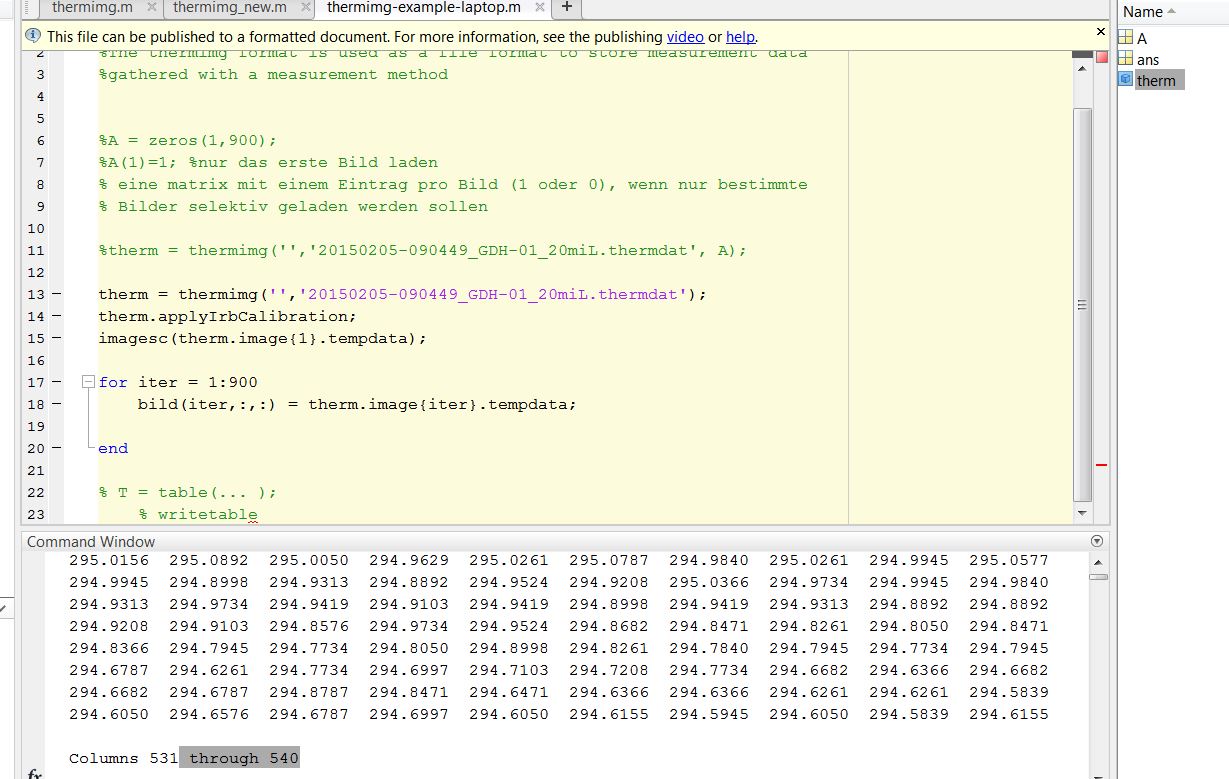
Task: Close the thermimg_new.m tab
Action: tap(306, 7)
